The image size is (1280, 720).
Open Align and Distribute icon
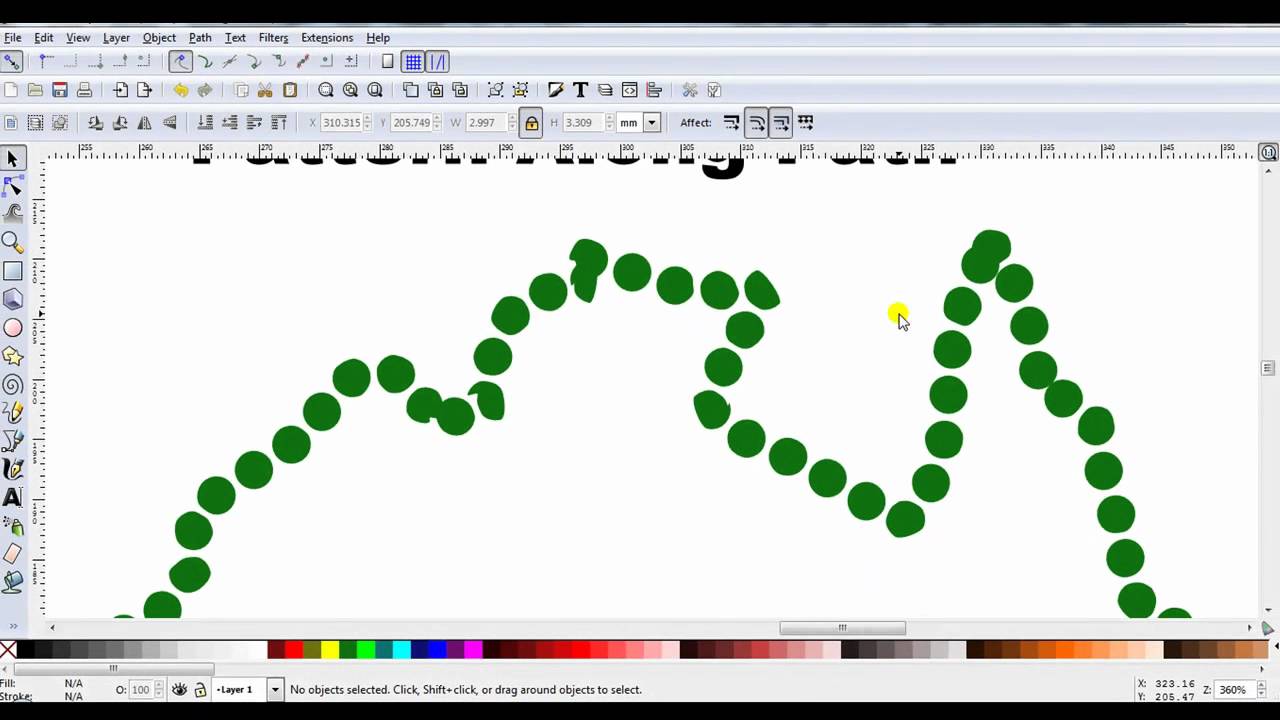click(x=654, y=90)
